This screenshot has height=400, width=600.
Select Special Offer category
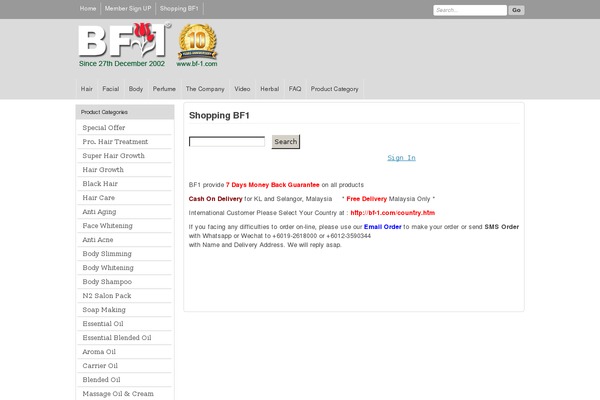[x=125, y=128]
